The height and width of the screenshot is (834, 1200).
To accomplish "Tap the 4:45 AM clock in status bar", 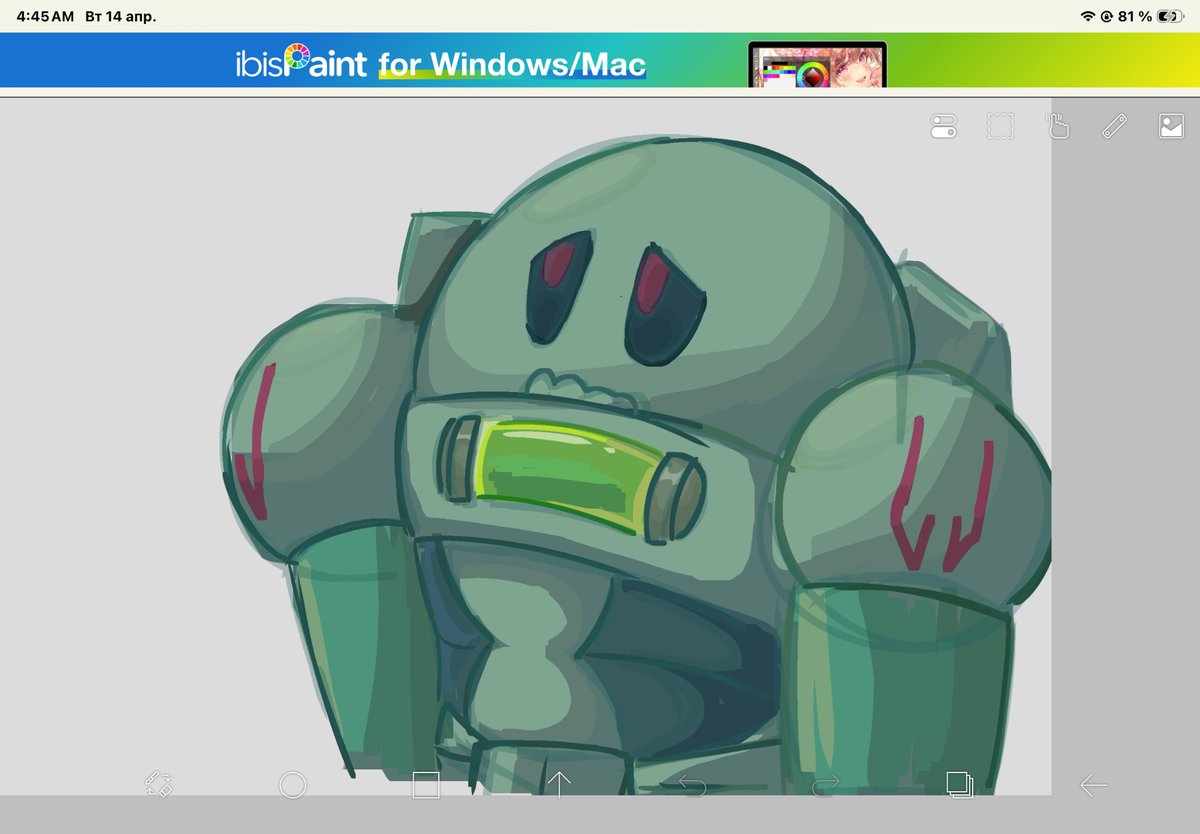I will 45,17.
